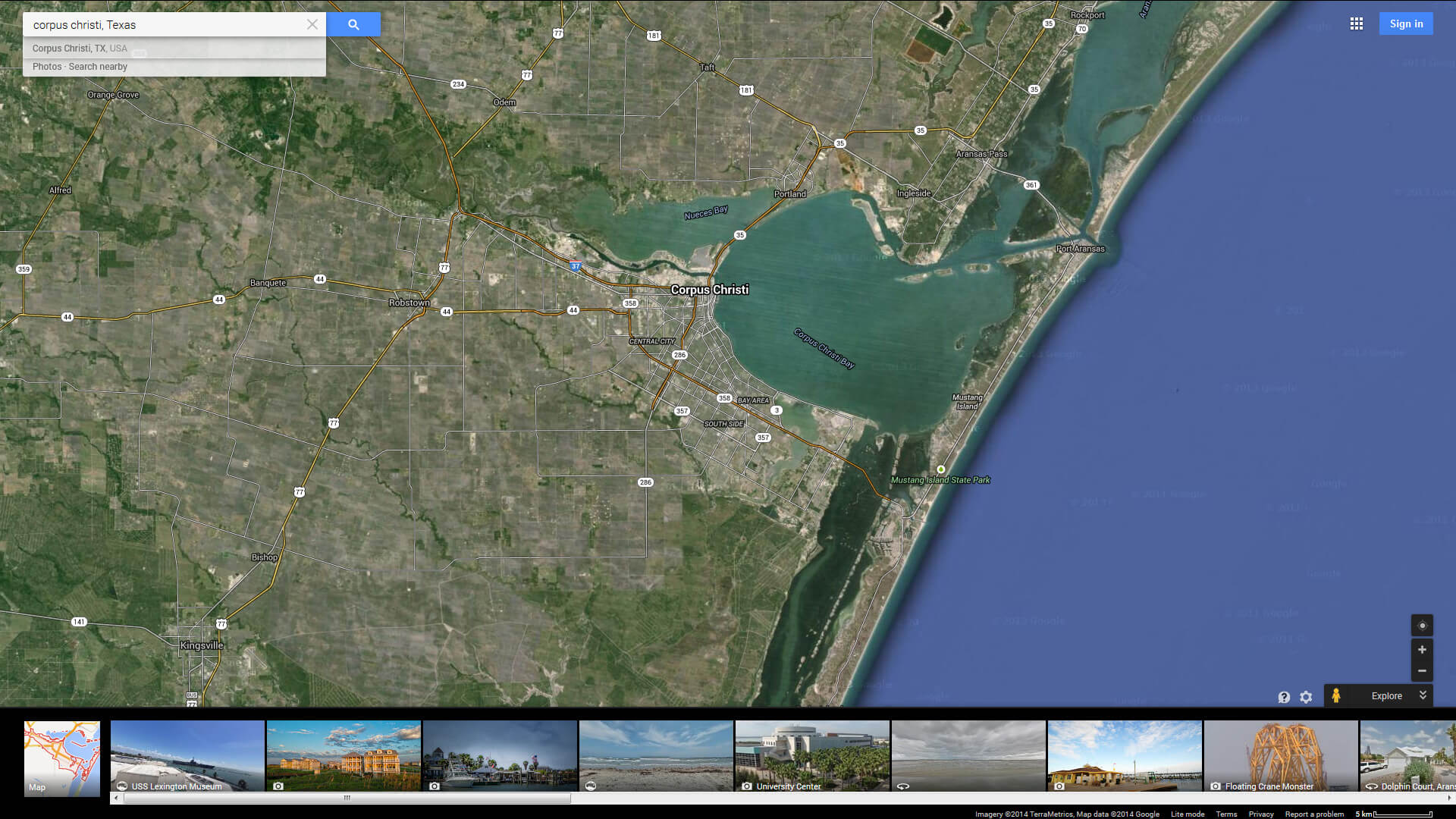Zoom in with the plus button
The height and width of the screenshot is (819, 1456).
1422,650
